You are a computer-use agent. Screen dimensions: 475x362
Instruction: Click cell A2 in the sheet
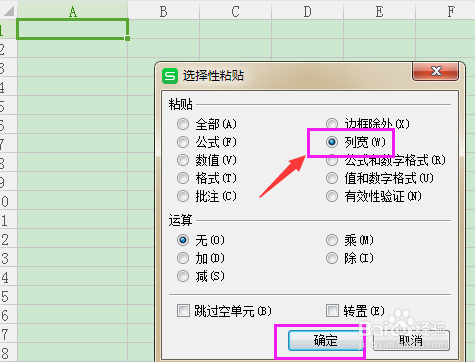tap(72, 48)
